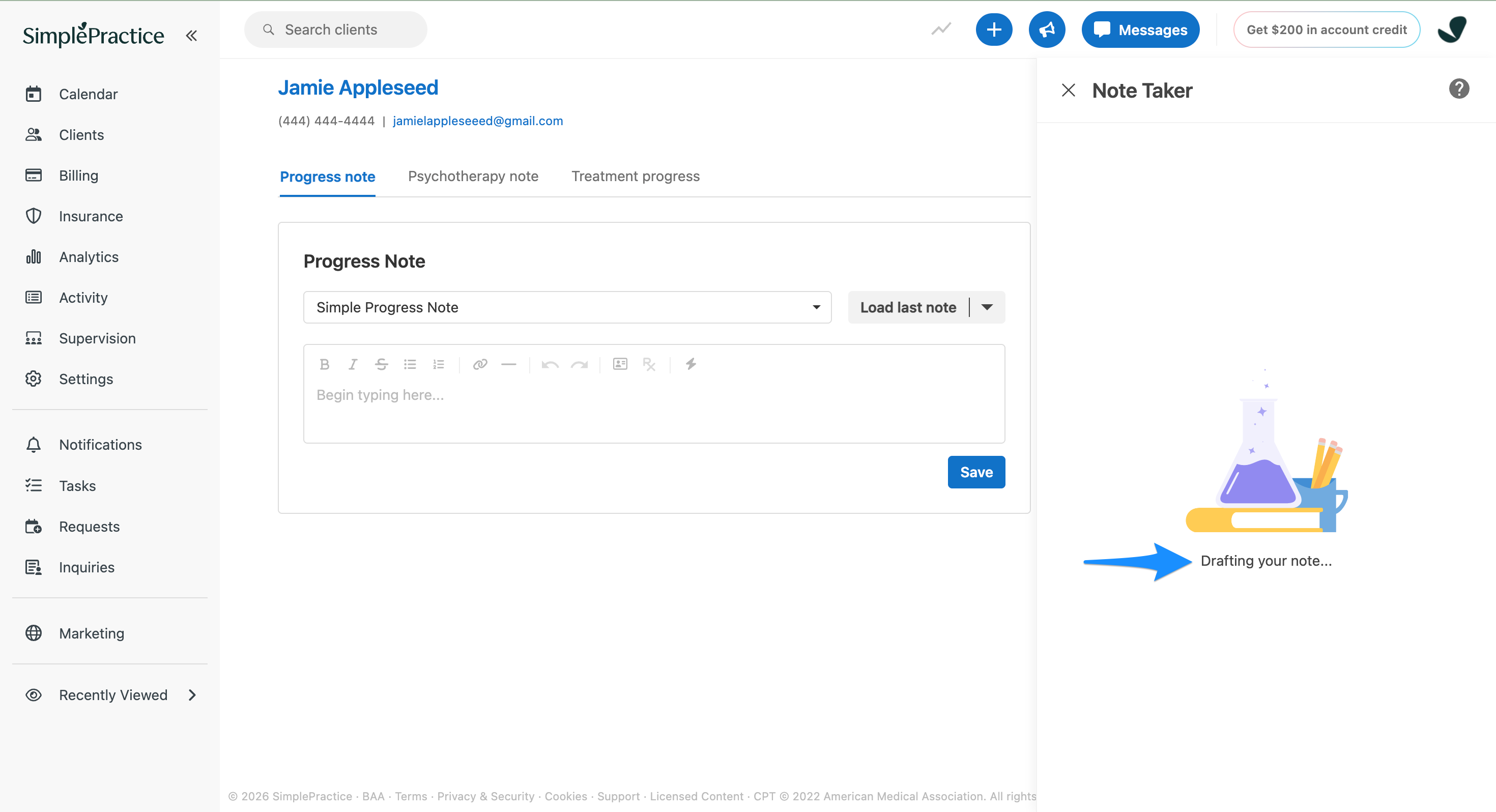Collapse the sidebar with the double chevron
This screenshot has height=812, width=1496.
191,36
